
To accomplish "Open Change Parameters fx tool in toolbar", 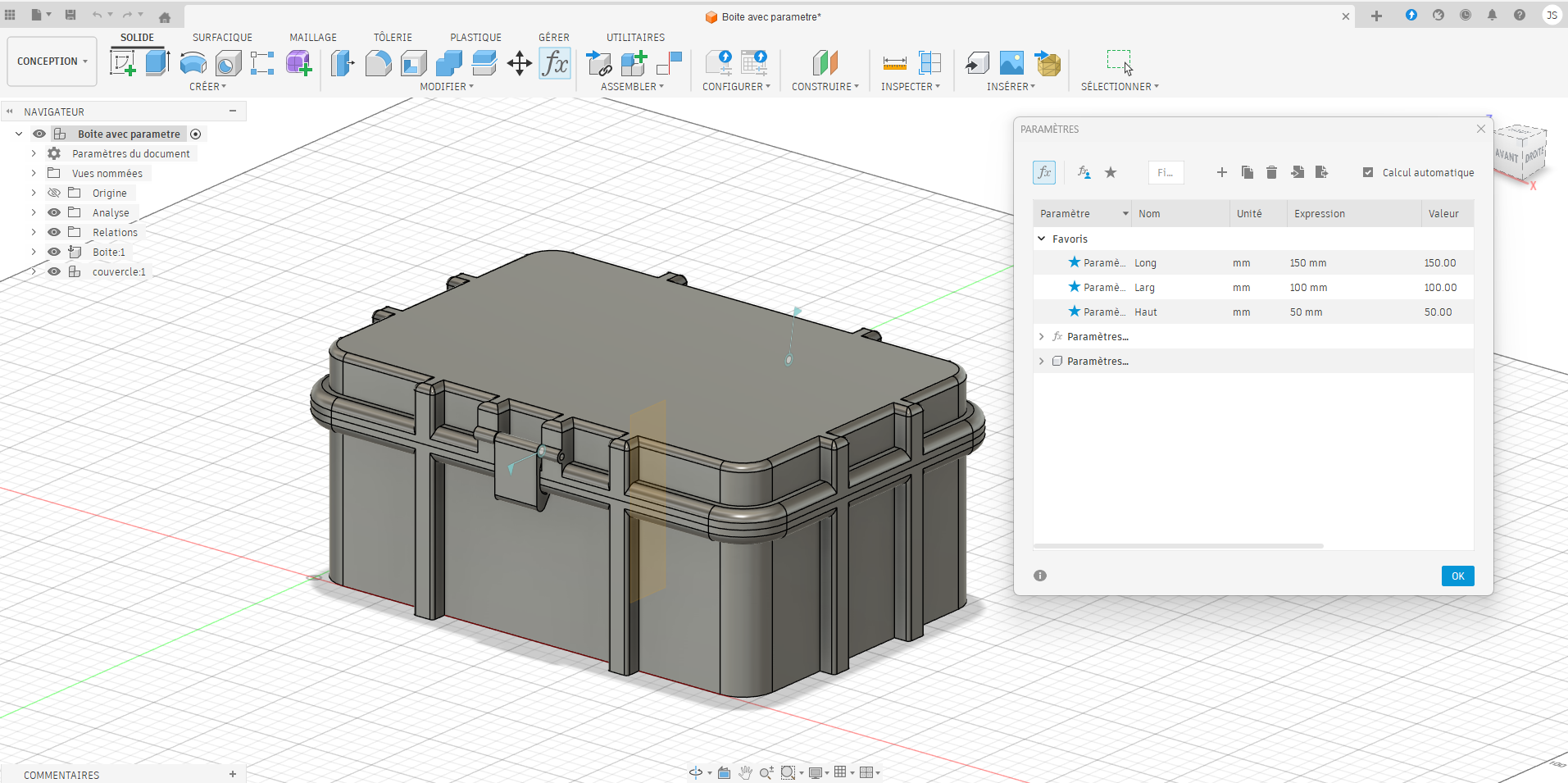I will click(x=555, y=63).
